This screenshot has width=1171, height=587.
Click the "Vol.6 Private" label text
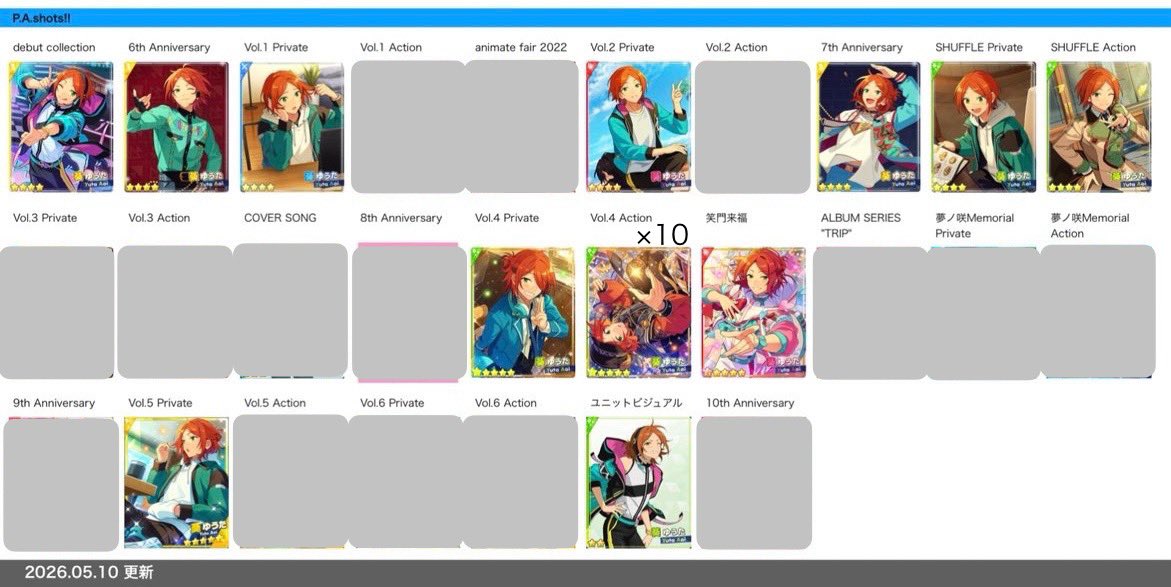(392, 403)
